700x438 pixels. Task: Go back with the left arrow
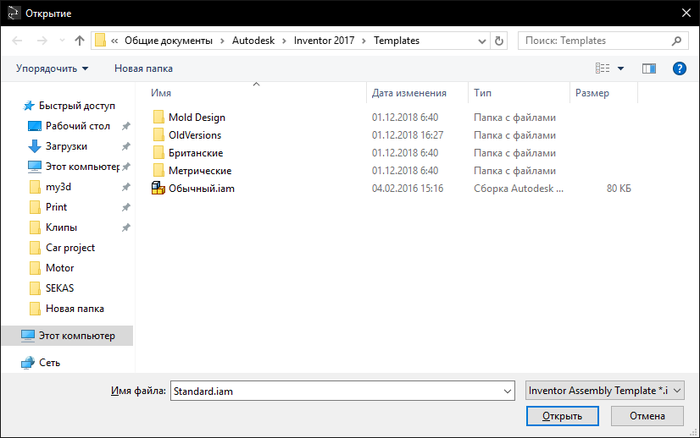[x=17, y=41]
